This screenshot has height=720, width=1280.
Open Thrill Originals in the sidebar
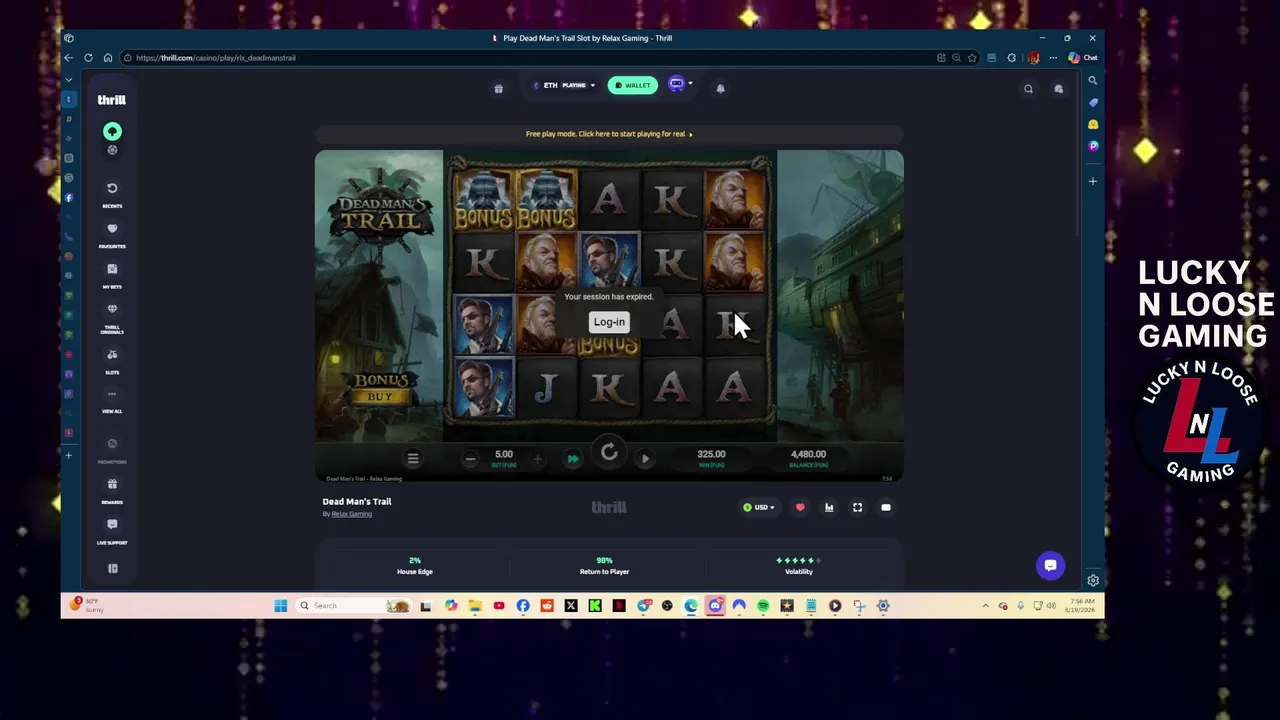(112, 316)
